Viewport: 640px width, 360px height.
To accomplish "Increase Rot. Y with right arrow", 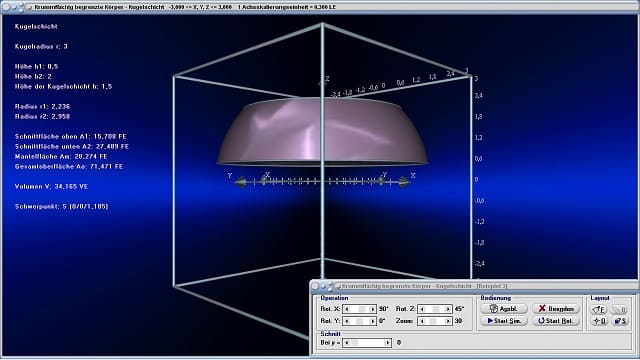I will 372,321.
